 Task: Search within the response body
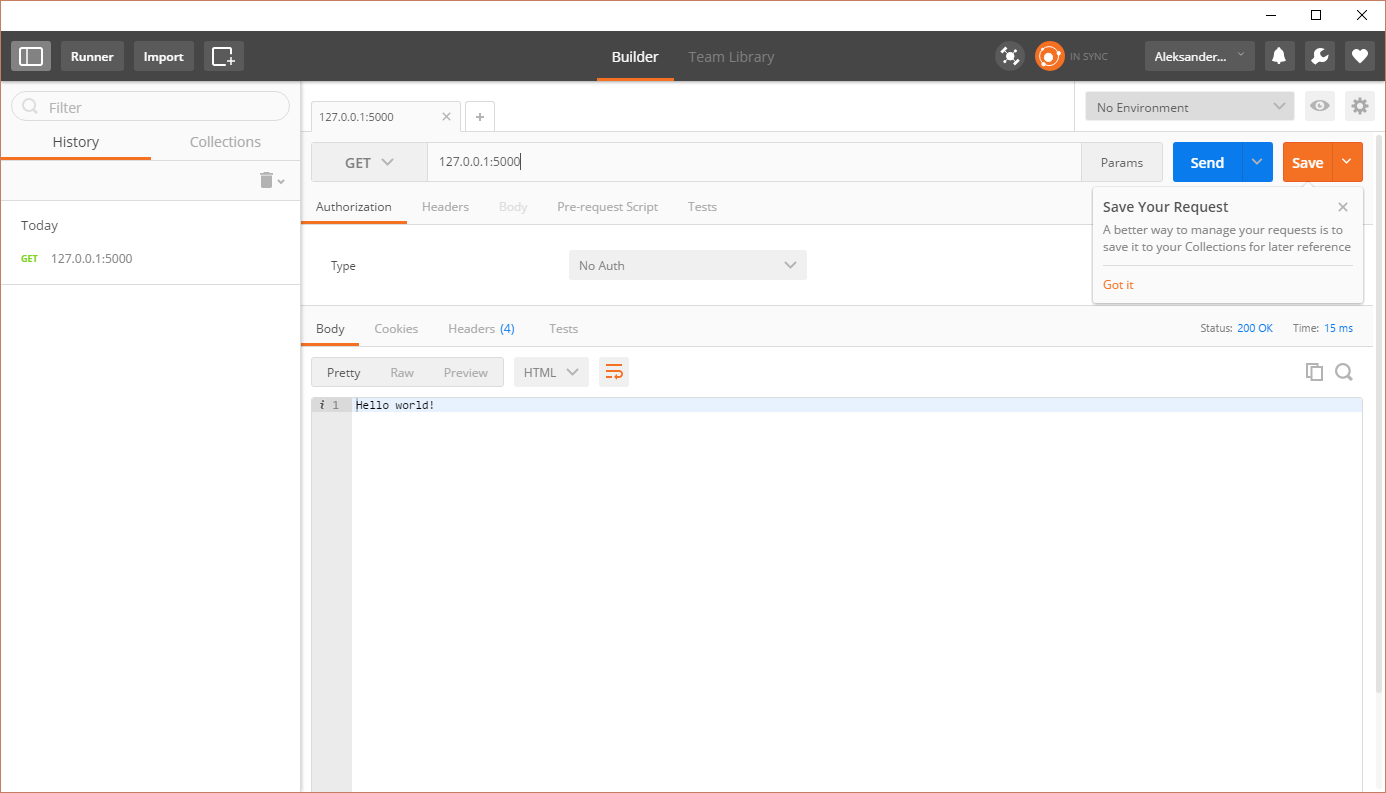point(1344,372)
